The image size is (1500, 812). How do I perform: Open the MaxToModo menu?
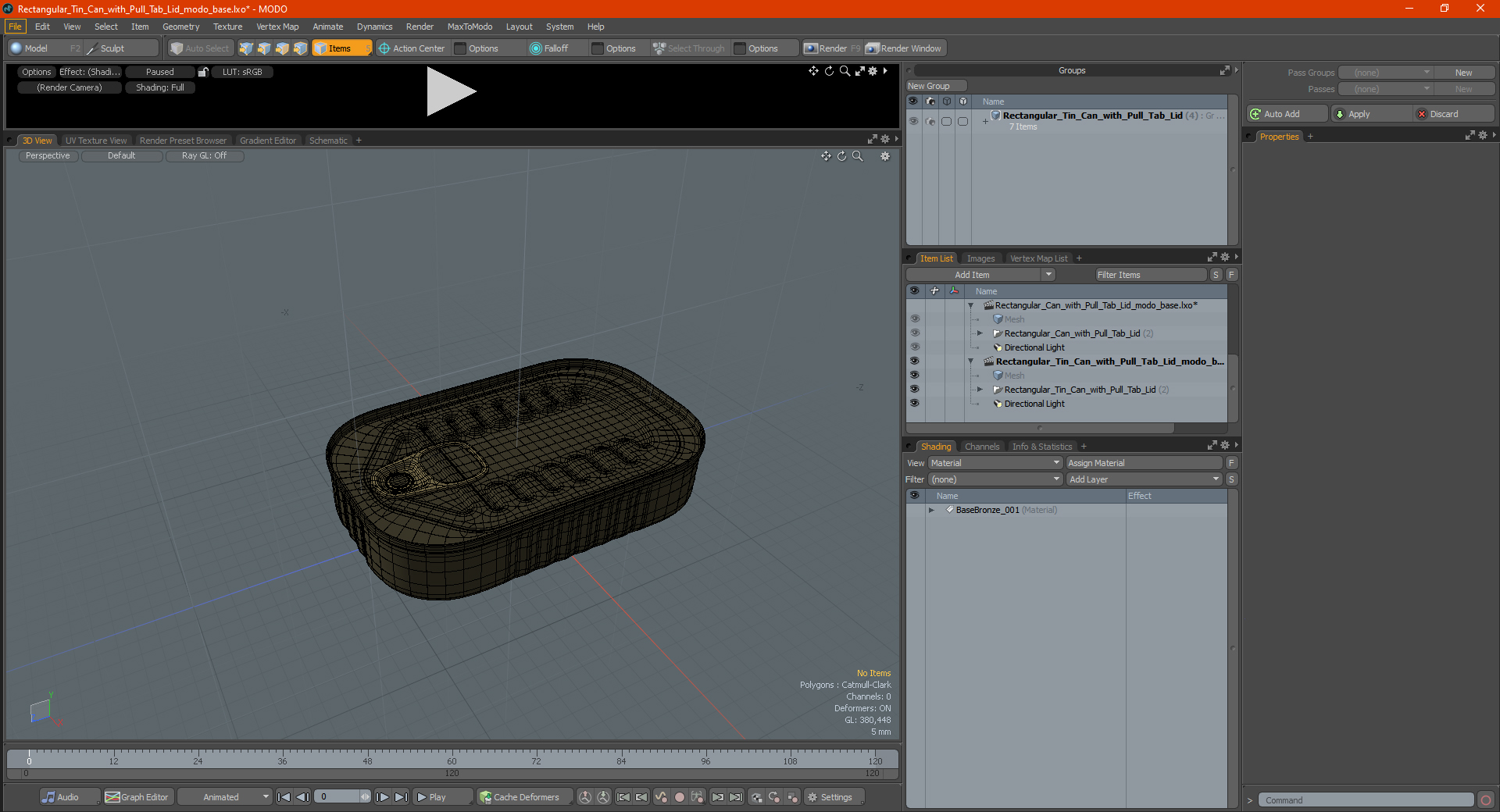(x=470, y=27)
